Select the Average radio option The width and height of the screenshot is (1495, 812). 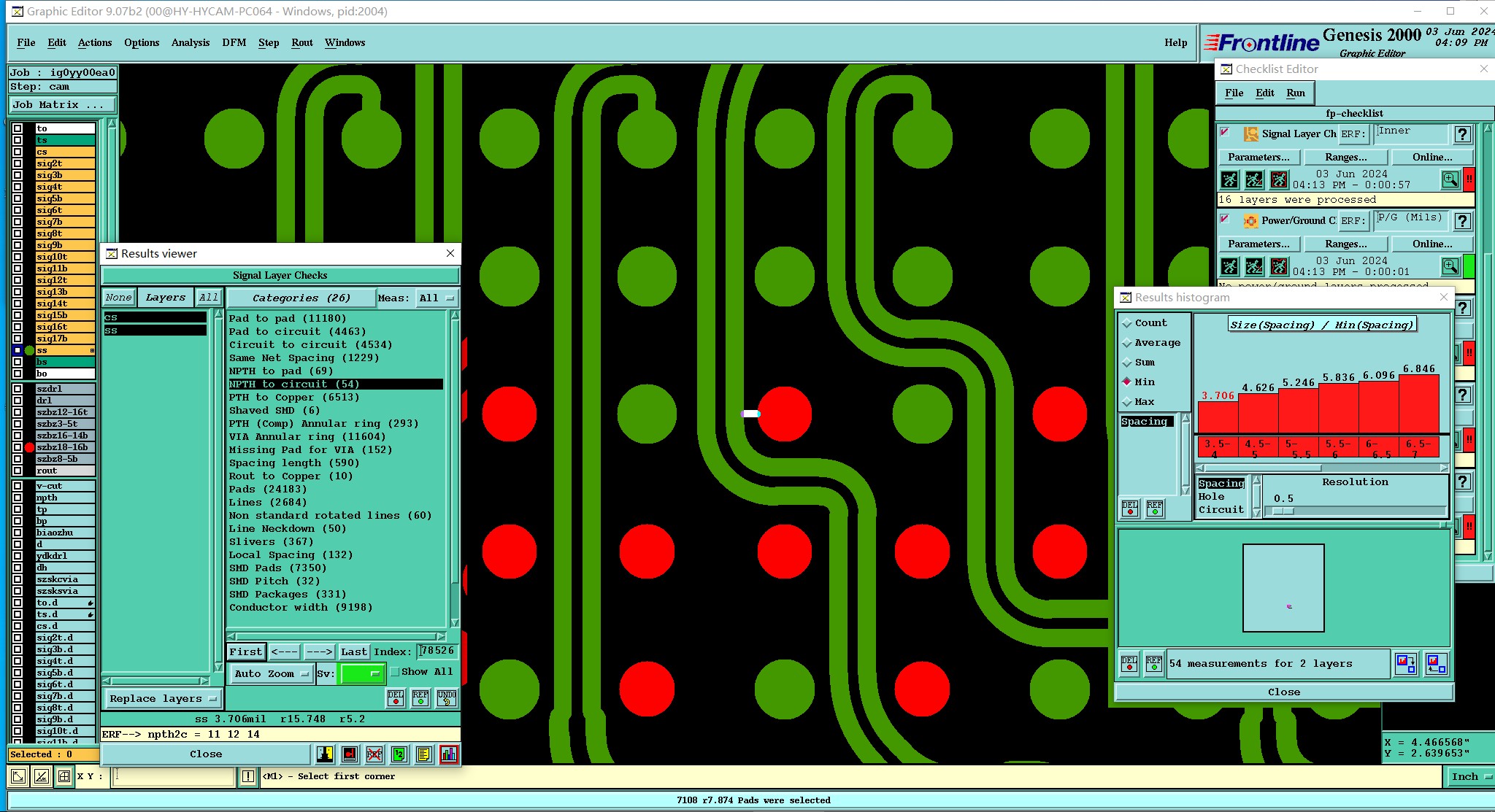click(1127, 343)
